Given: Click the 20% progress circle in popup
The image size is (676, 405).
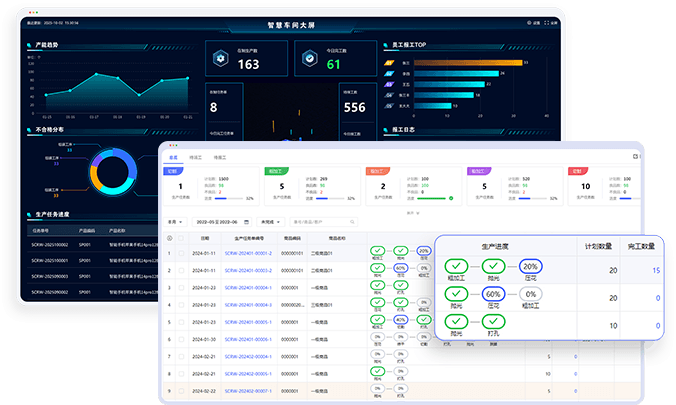Looking at the screenshot, I should [x=533, y=266].
